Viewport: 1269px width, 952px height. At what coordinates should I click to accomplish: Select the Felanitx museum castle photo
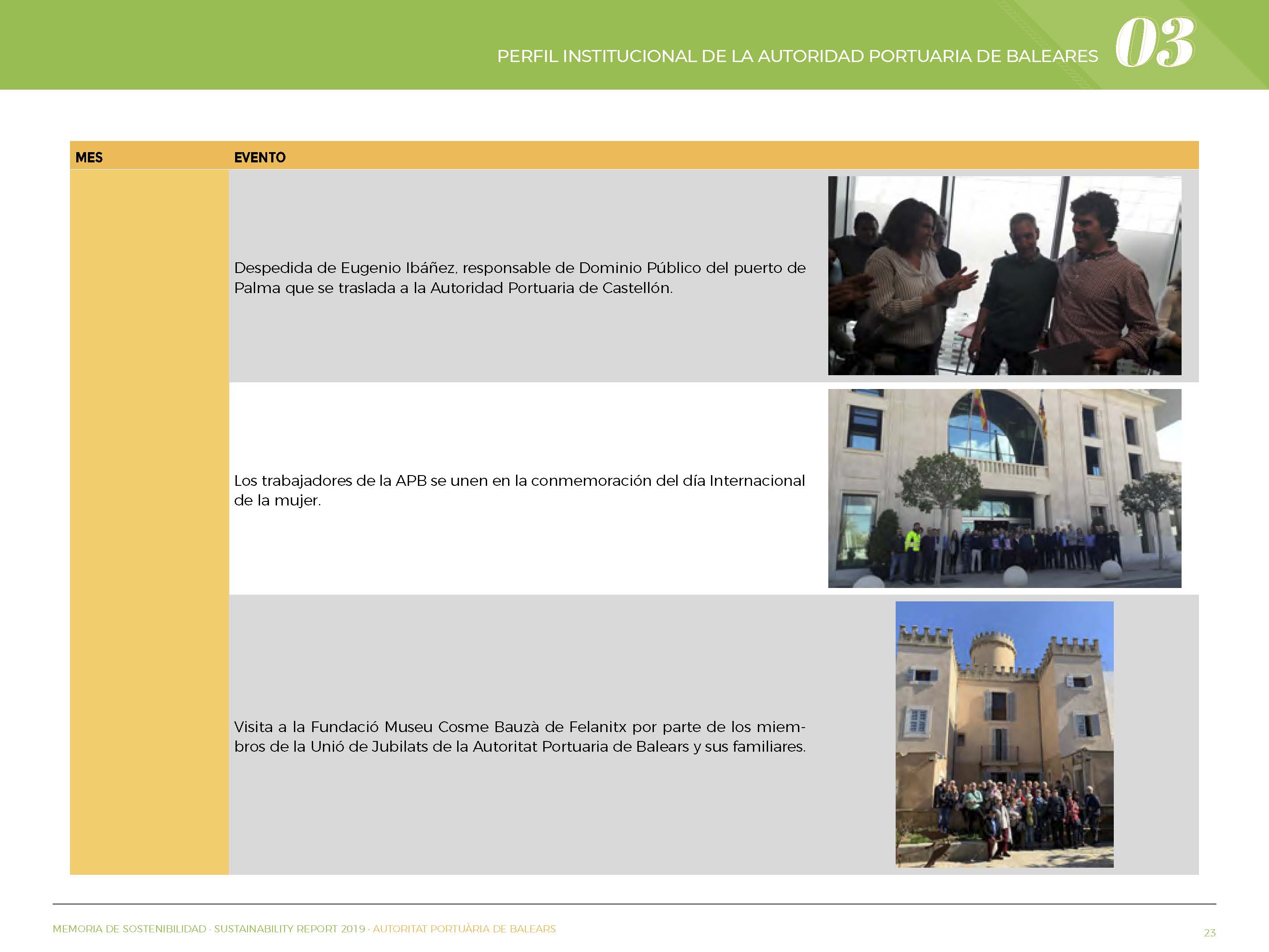[x=1004, y=734]
